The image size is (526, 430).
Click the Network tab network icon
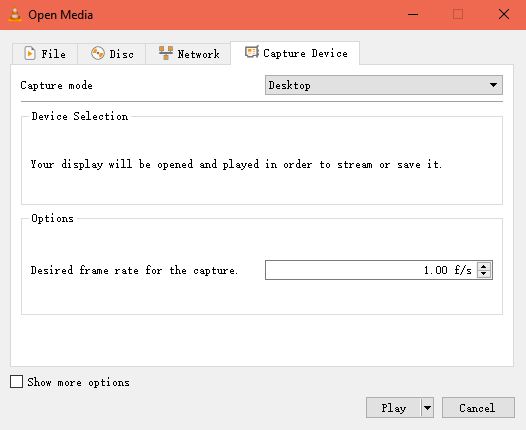coord(166,53)
